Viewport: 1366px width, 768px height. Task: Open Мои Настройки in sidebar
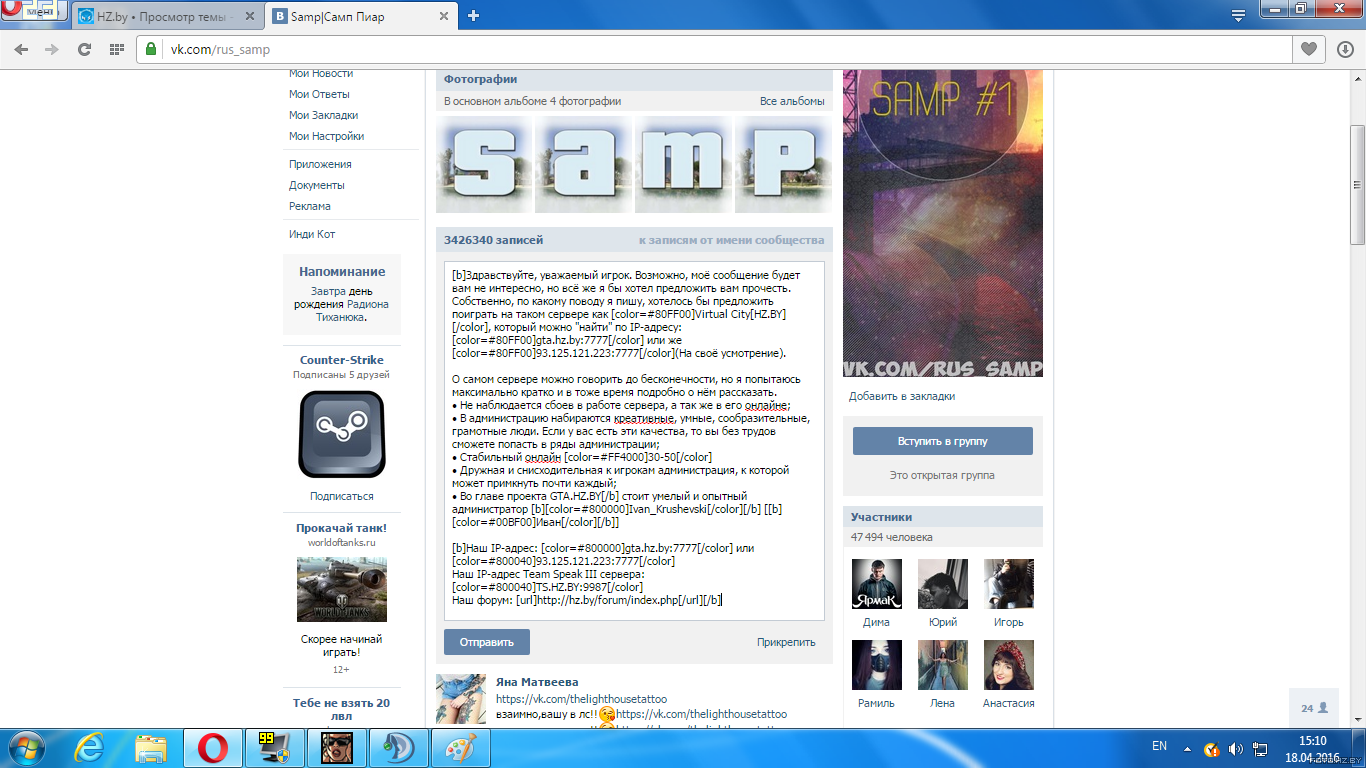326,136
